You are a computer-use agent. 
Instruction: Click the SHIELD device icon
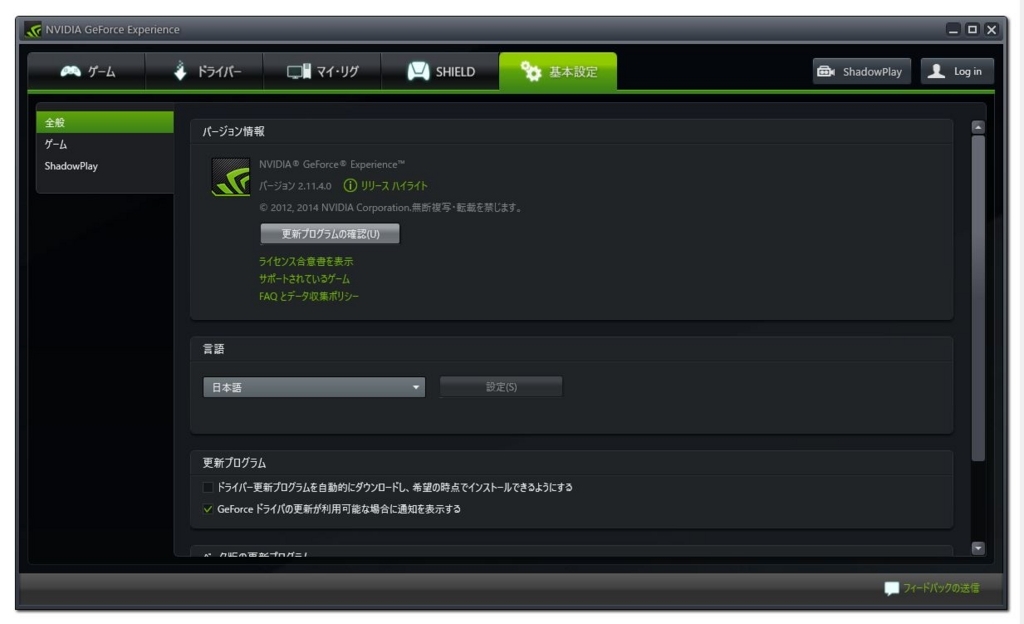(x=418, y=71)
